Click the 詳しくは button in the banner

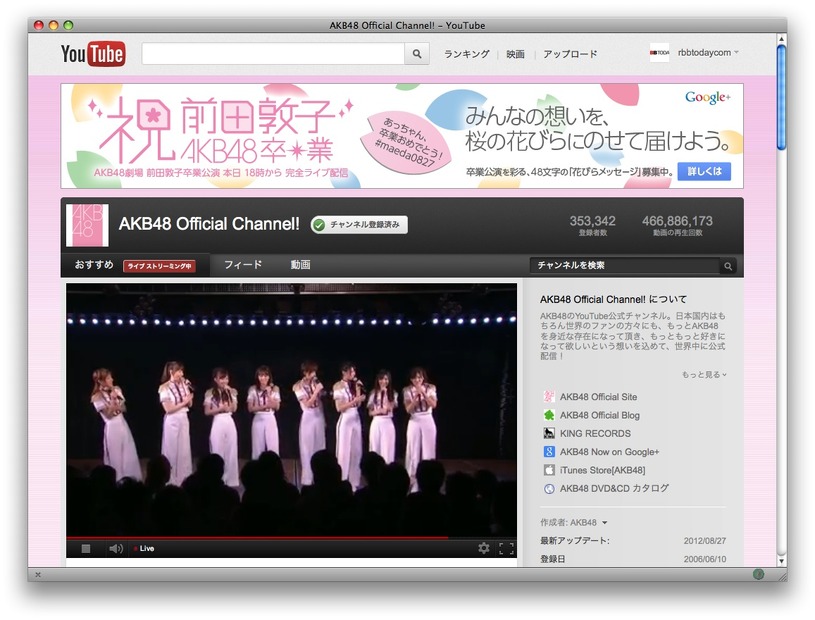coord(704,171)
